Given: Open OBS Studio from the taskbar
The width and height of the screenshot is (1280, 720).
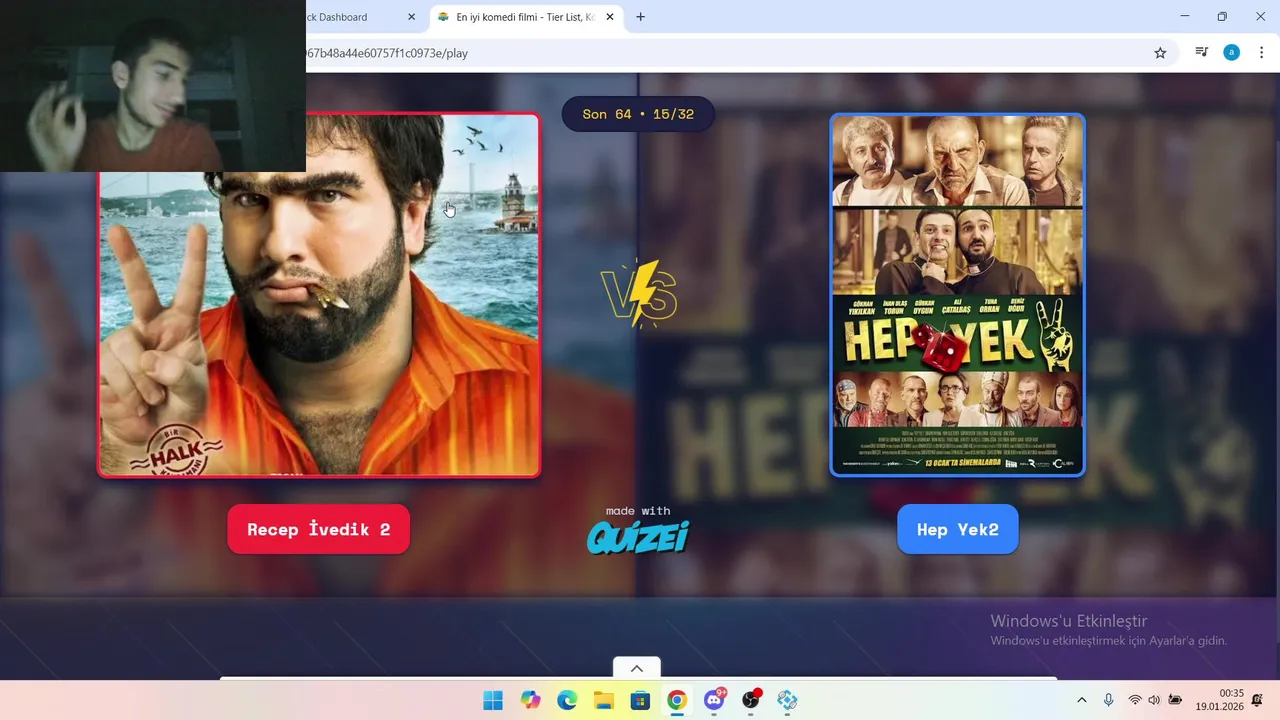Looking at the screenshot, I should click(751, 700).
